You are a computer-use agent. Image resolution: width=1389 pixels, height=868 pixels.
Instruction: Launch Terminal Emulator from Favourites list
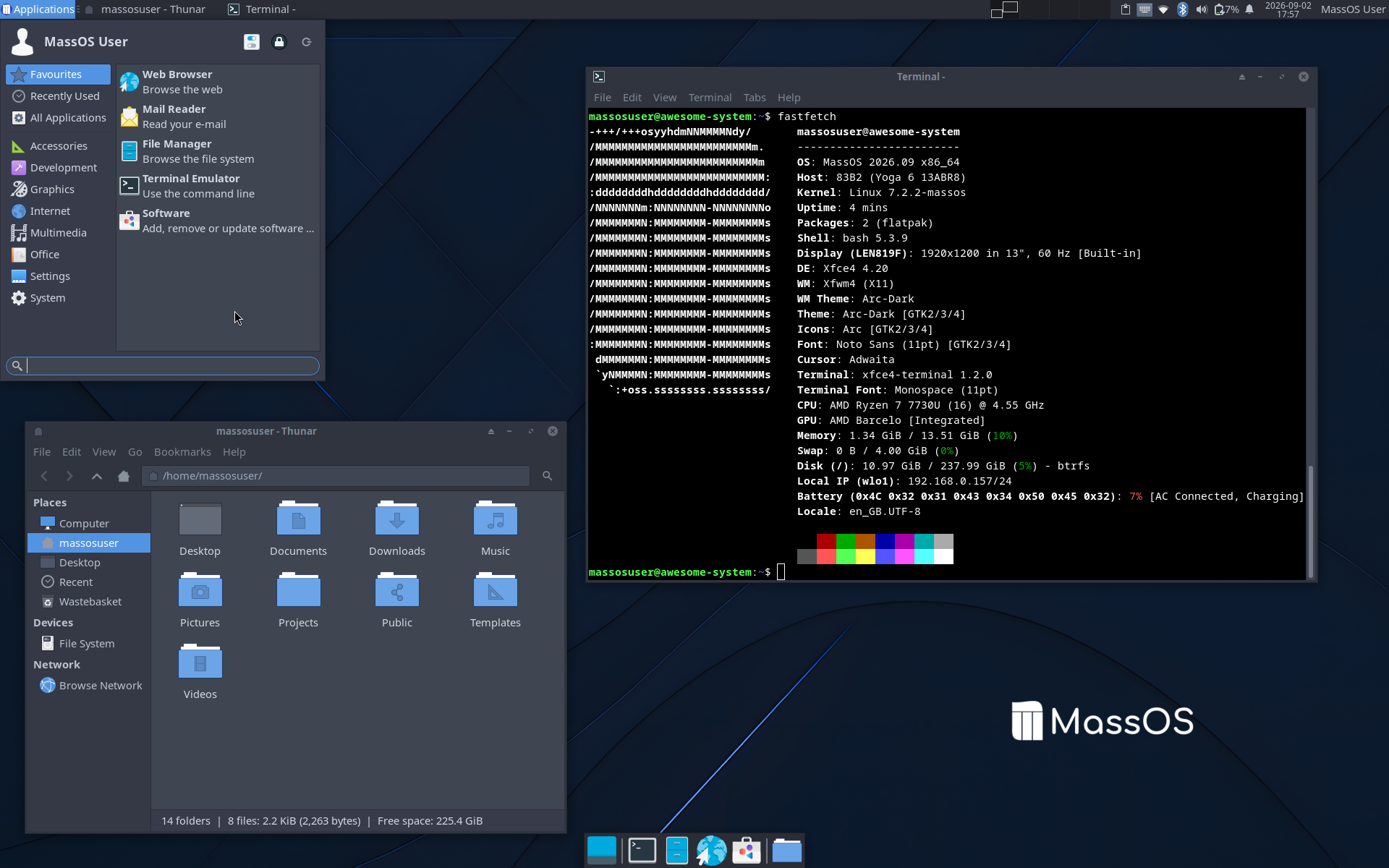pos(218,186)
